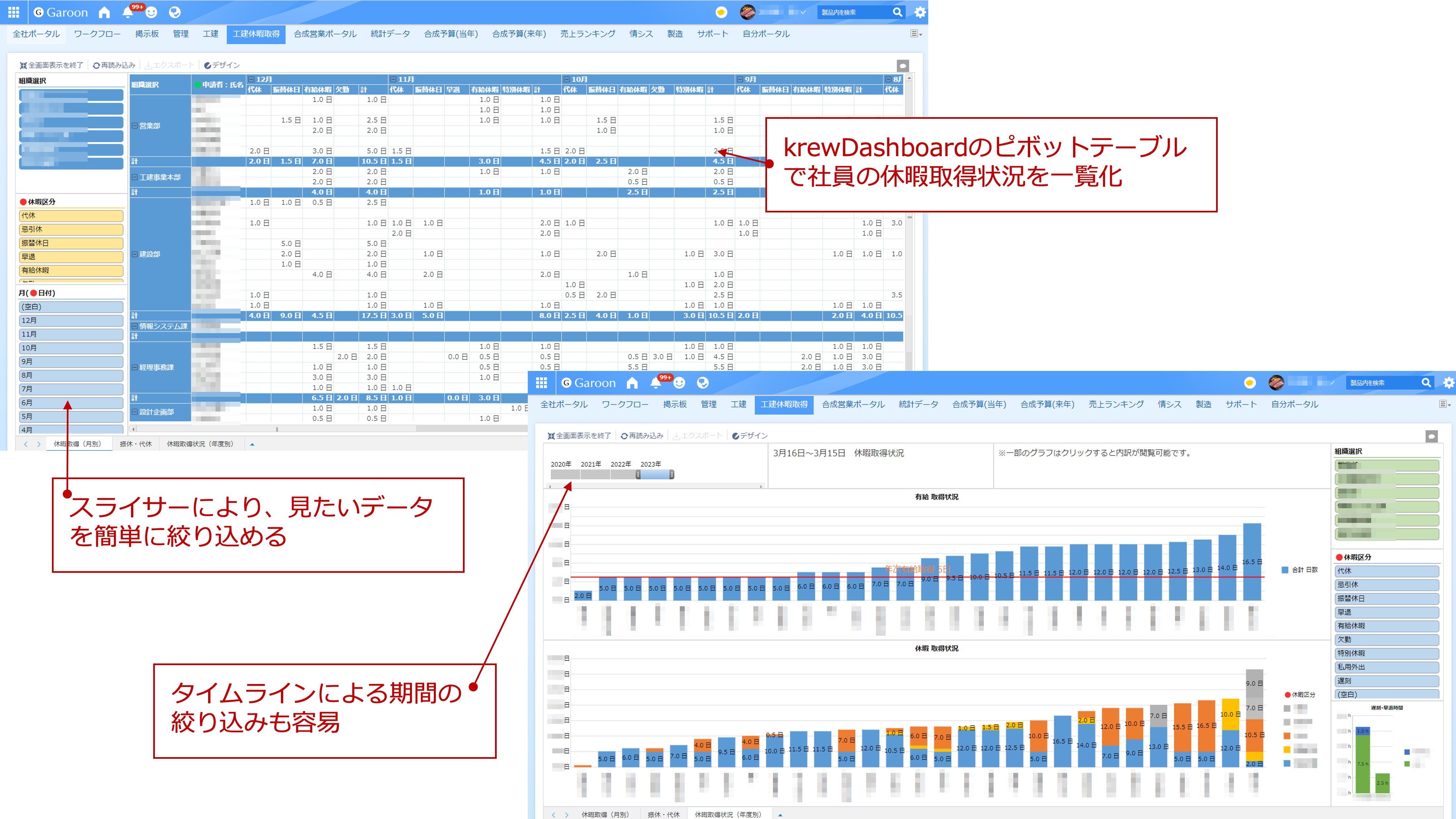Open the ワークフロー portal tab

pos(97,34)
